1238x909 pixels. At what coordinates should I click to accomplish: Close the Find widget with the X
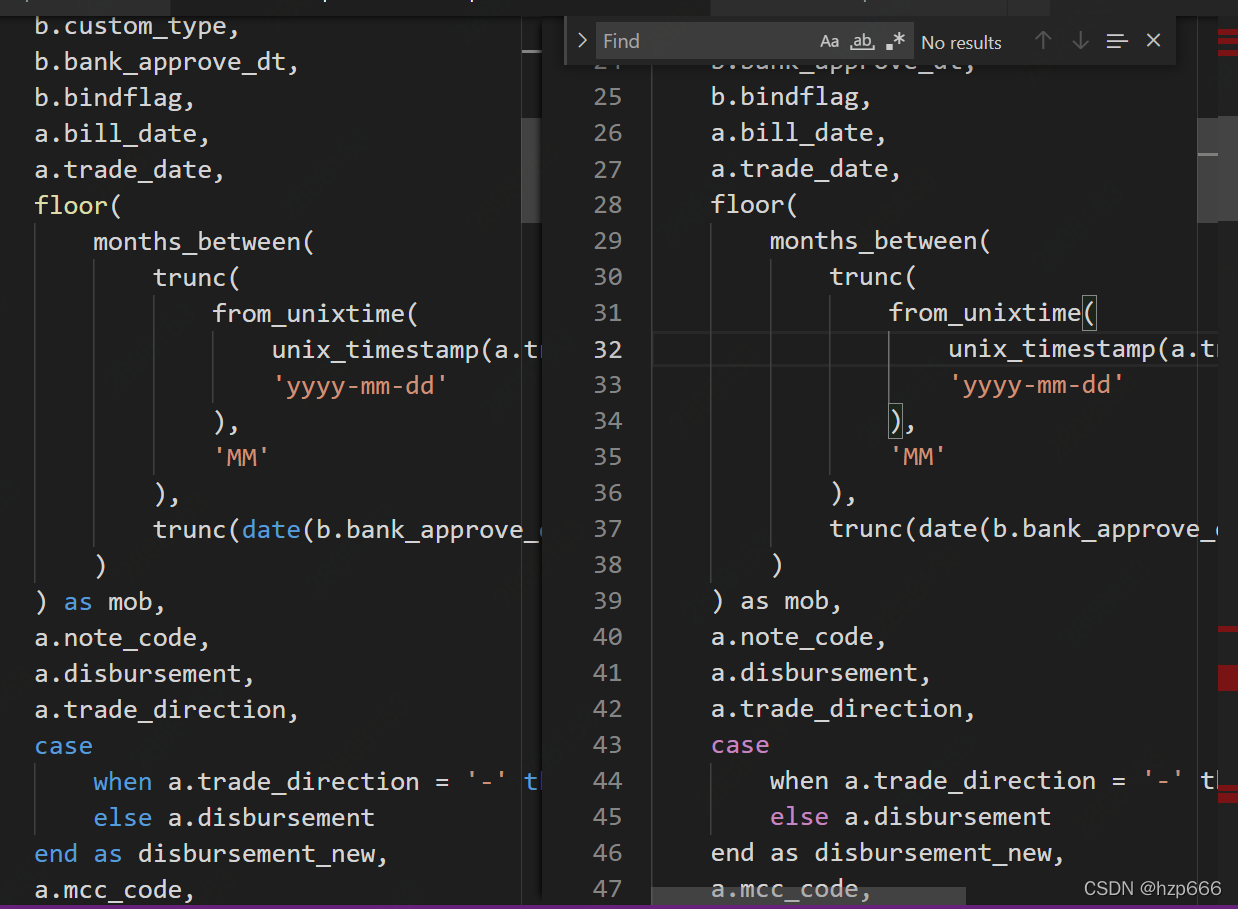point(1153,40)
